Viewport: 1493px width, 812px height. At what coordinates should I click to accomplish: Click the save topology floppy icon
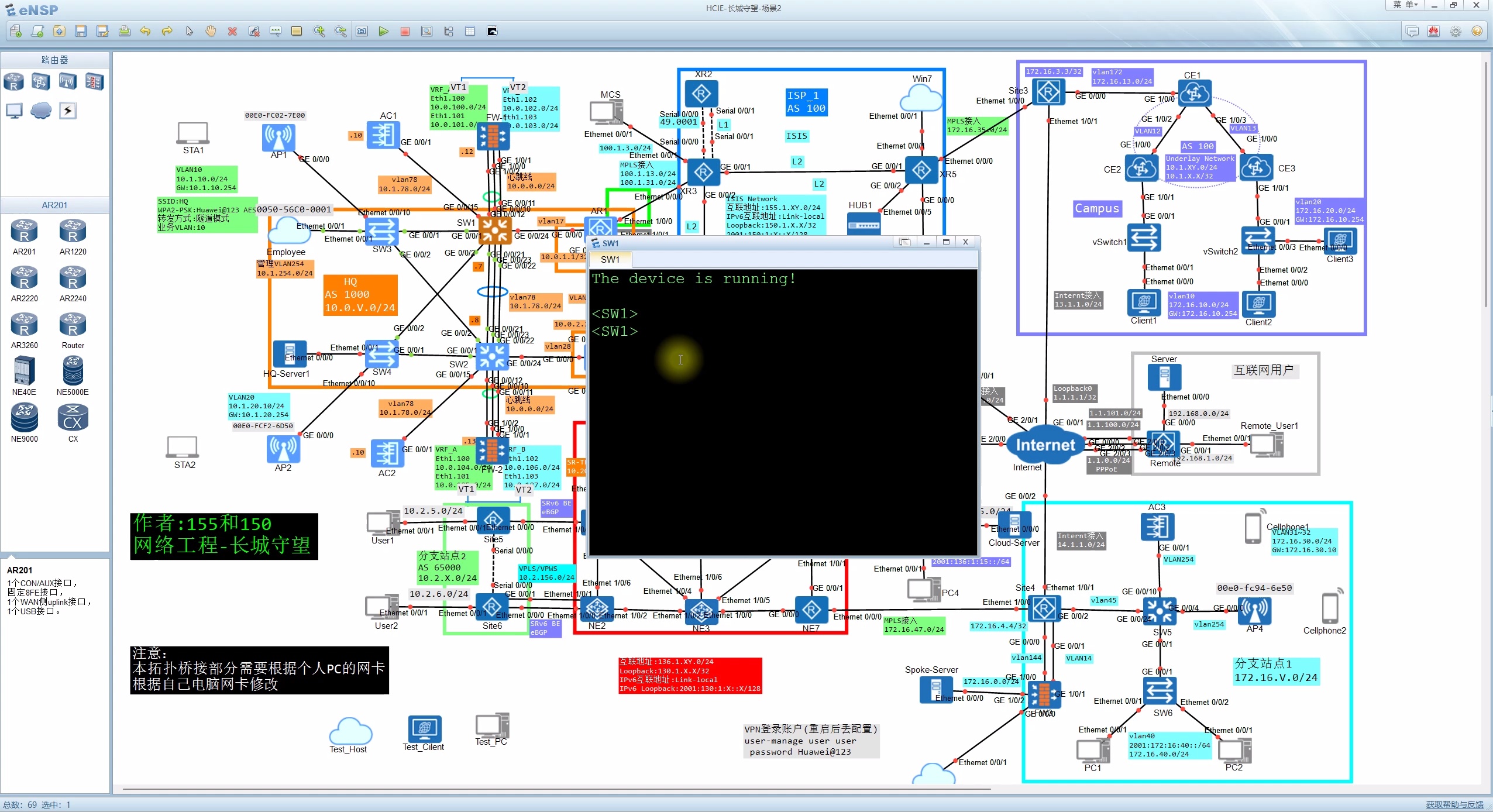coord(81,32)
